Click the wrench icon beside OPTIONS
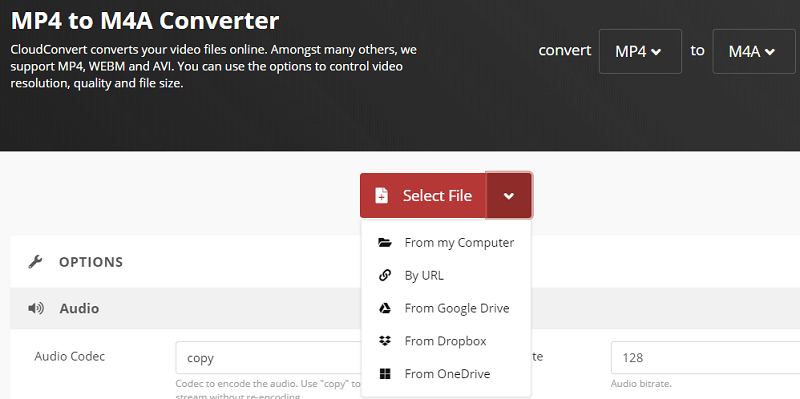 35,262
